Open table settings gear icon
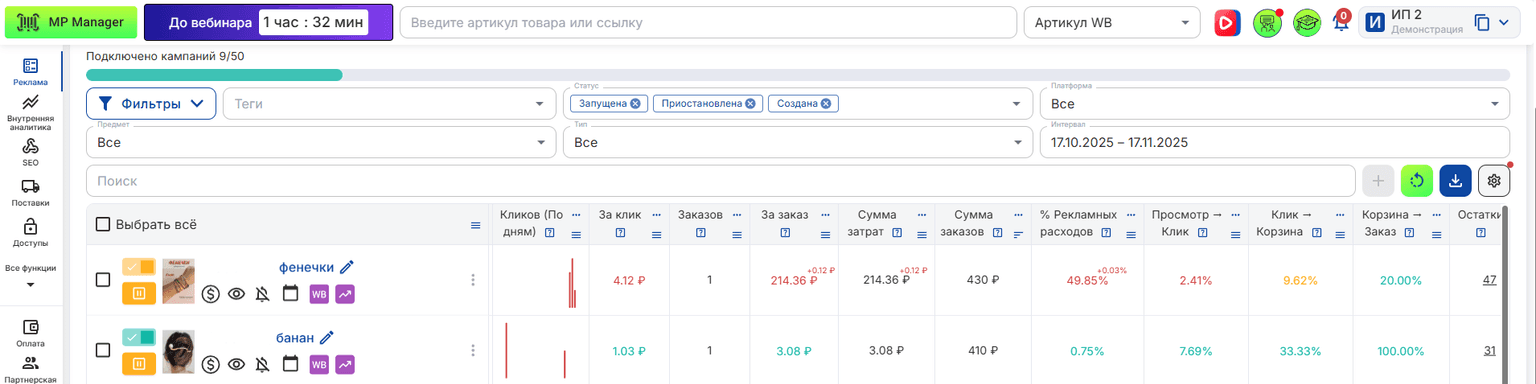1536x384 pixels. click(1494, 180)
